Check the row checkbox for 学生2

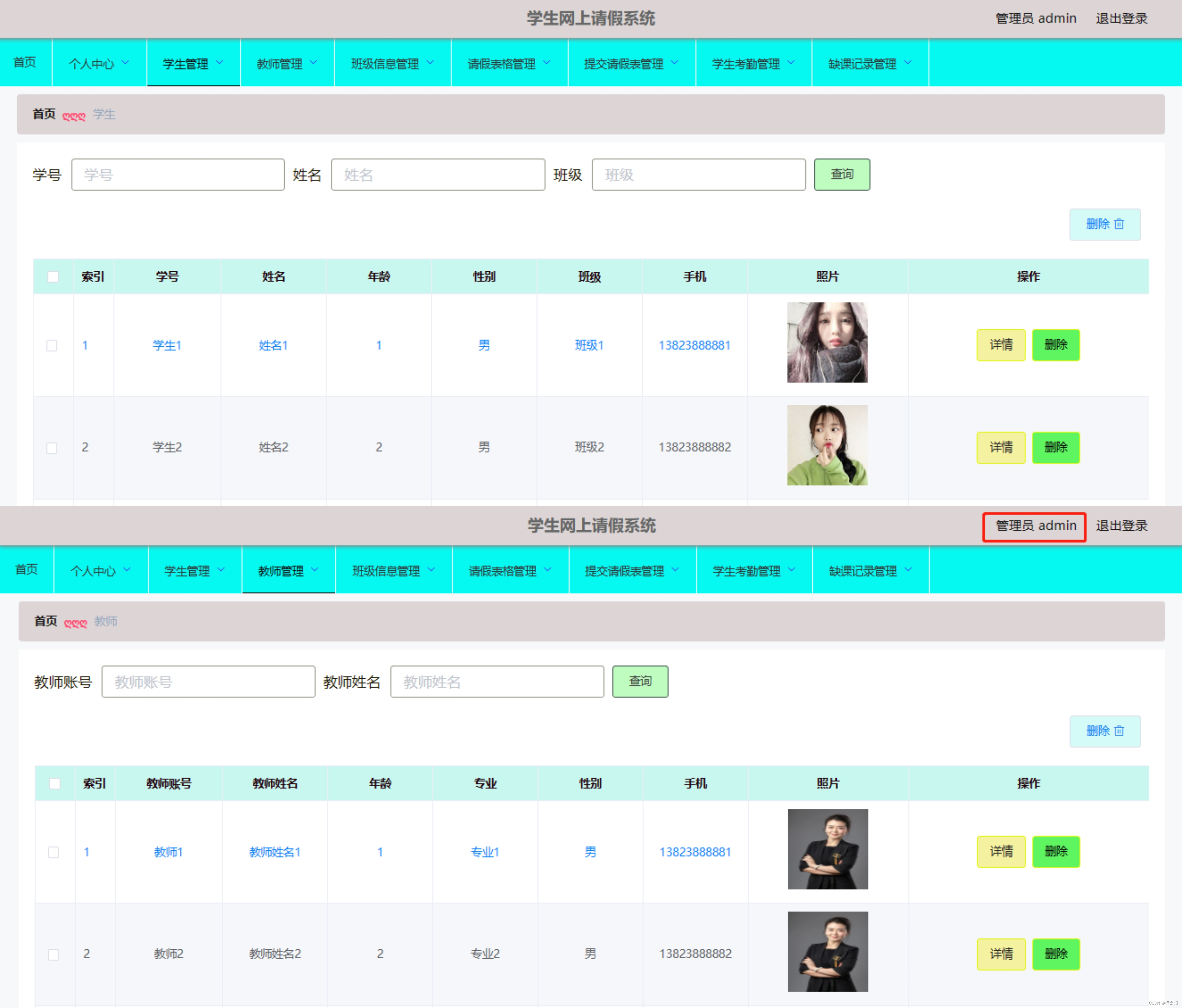coord(52,448)
